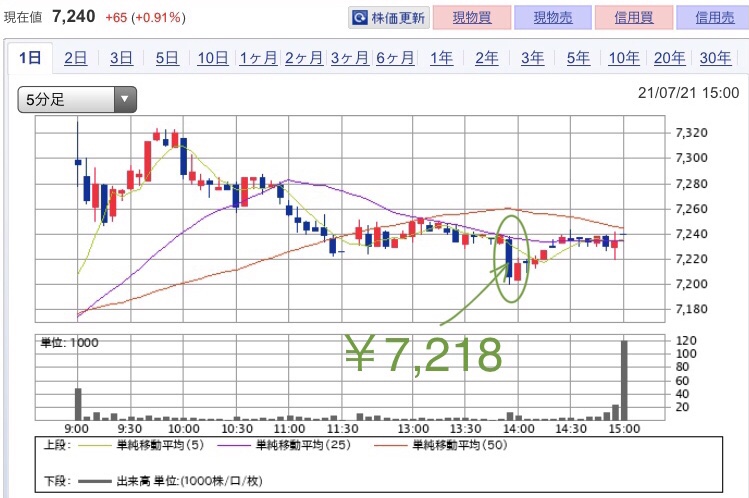Click the 株価更新 refresh button
749x498 pixels.
389,18
